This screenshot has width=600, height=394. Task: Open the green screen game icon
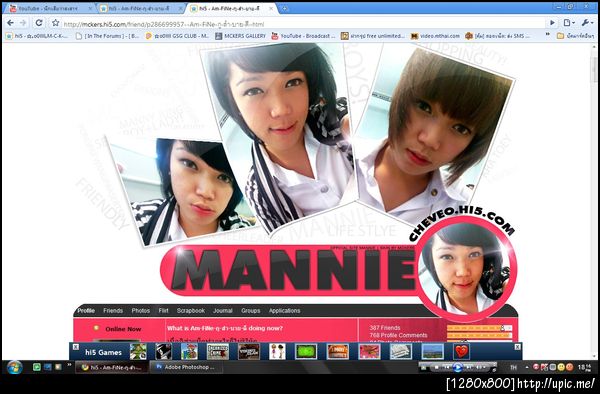[306, 352]
